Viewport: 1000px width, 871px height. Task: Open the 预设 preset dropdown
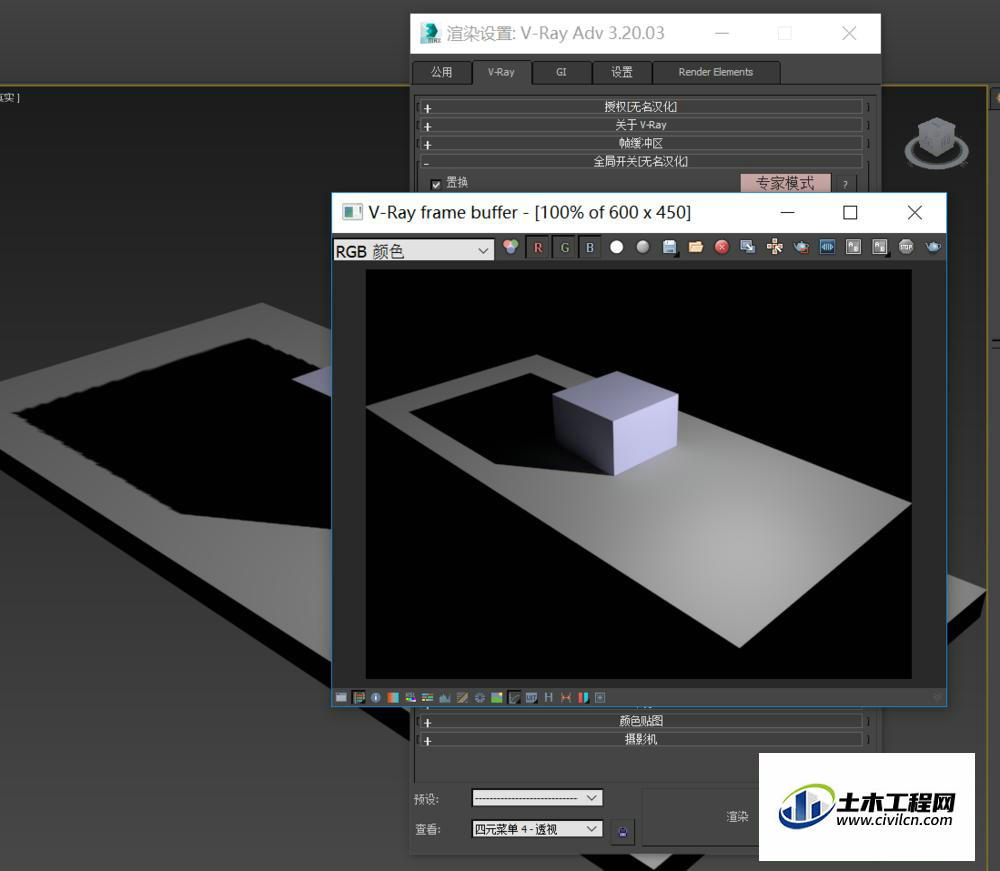(x=537, y=798)
